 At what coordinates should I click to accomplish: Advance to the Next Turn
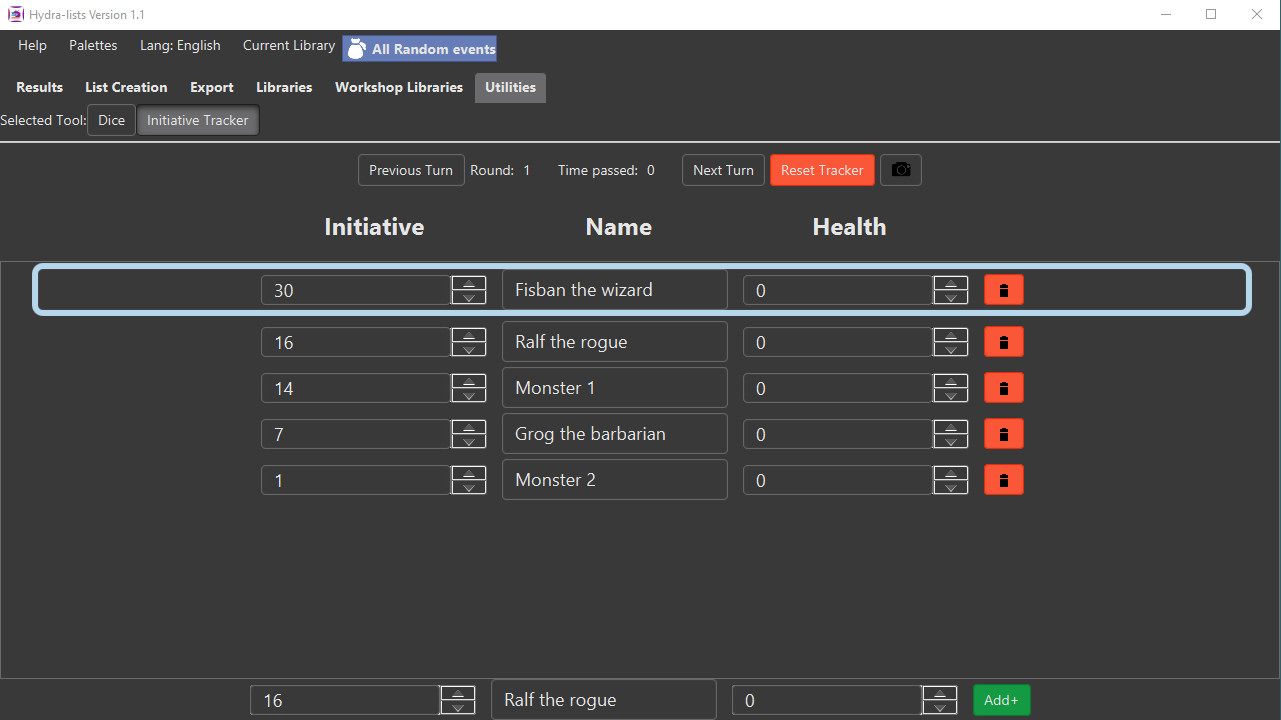pyautogui.click(x=722, y=170)
